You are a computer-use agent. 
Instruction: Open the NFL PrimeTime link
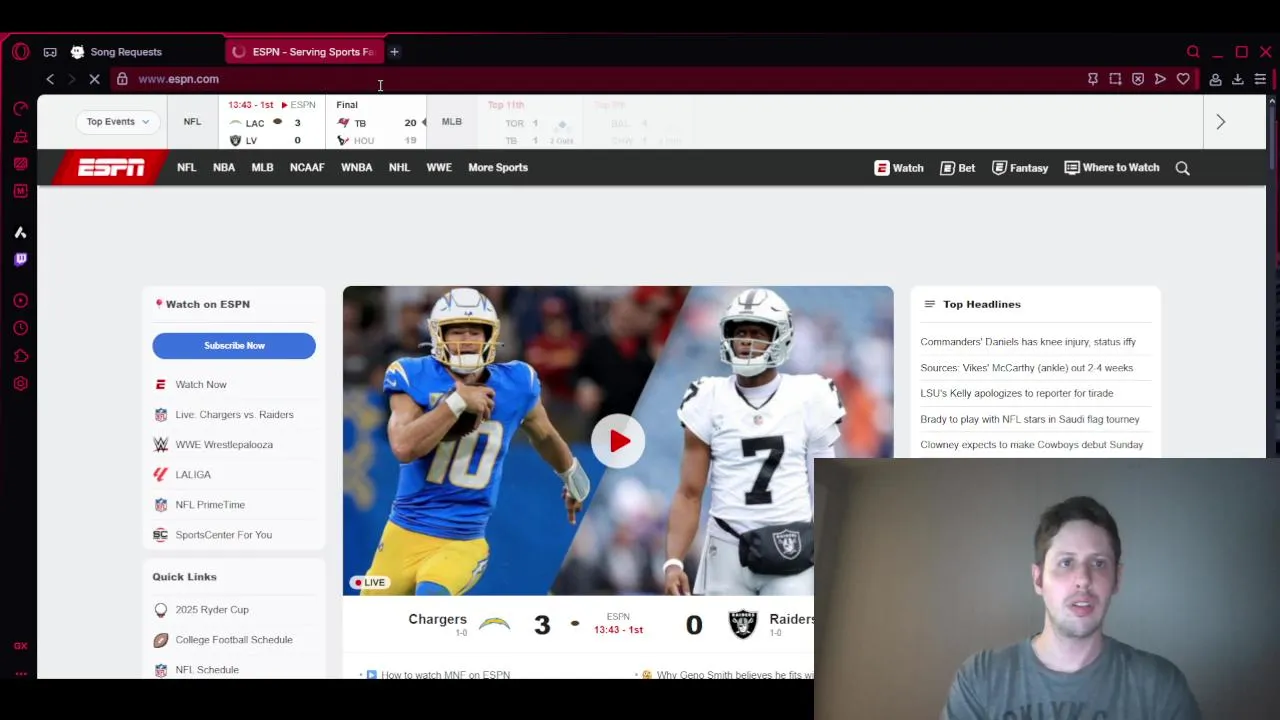[x=210, y=504]
